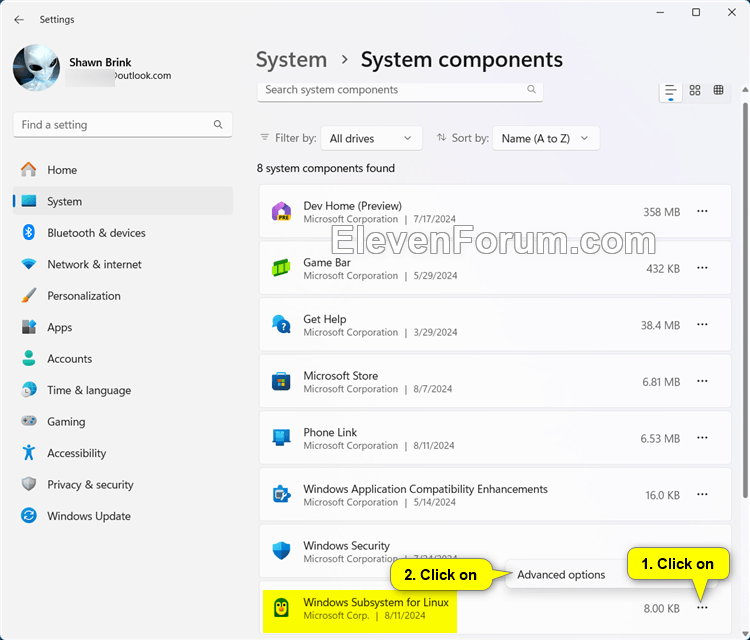Image resolution: width=750 pixels, height=640 pixels.
Task: Click the Phone Link app icon
Action: pos(281,438)
